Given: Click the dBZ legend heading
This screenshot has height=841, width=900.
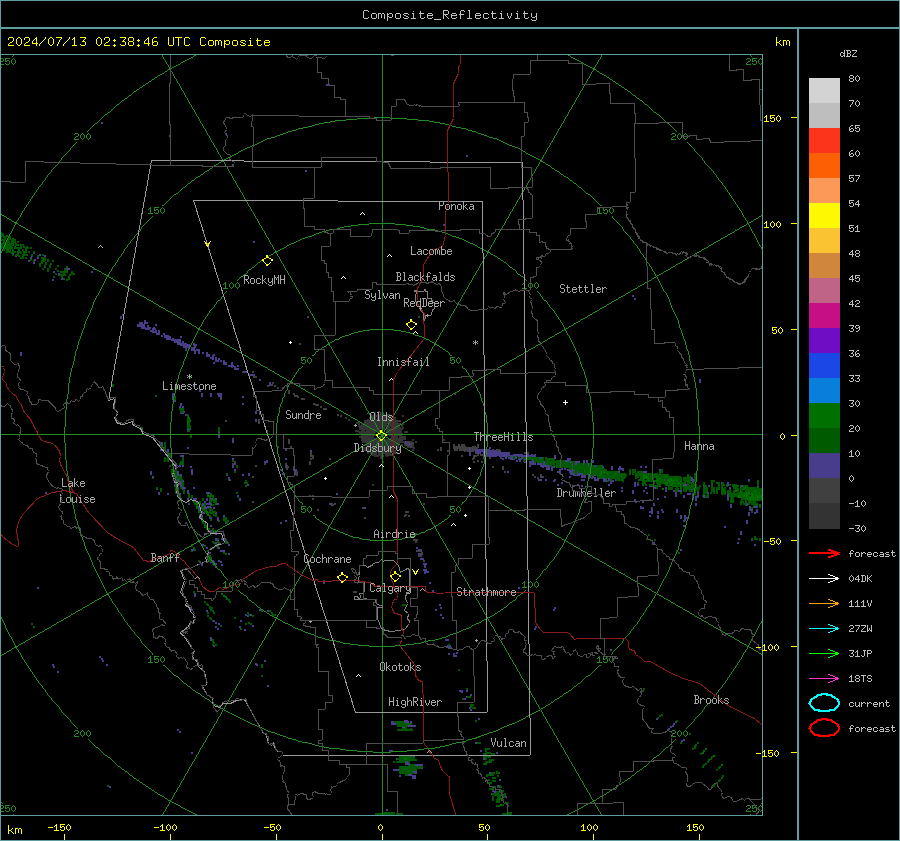Looking at the screenshot, I should [x=848, y=54].
